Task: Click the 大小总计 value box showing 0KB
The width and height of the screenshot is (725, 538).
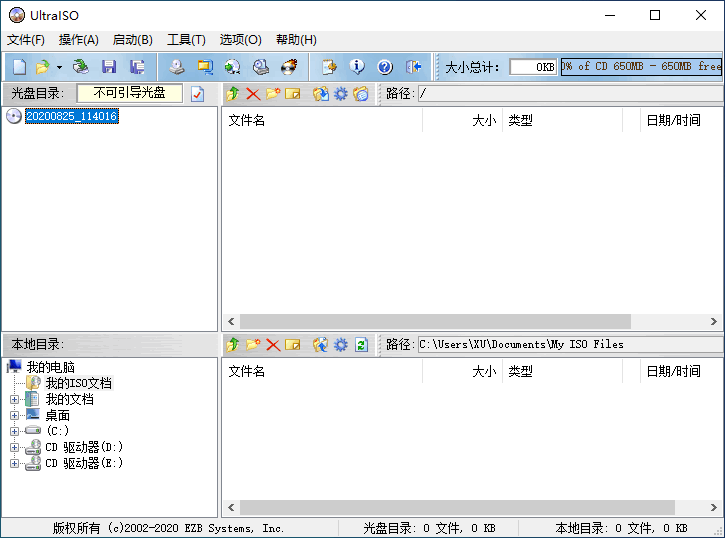Action: tap(533, 67)
